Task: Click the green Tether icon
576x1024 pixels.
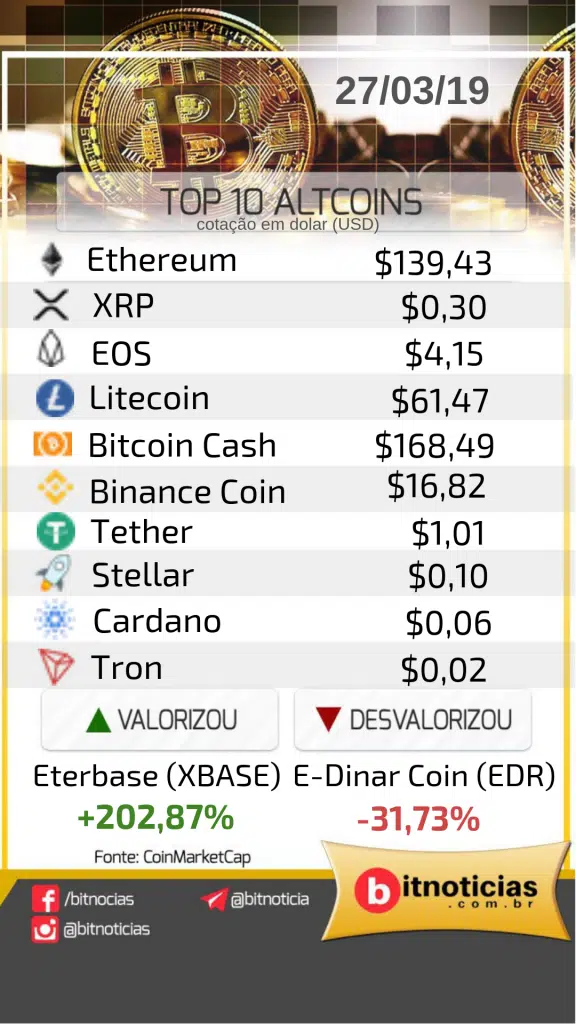Action: (56, 531)
